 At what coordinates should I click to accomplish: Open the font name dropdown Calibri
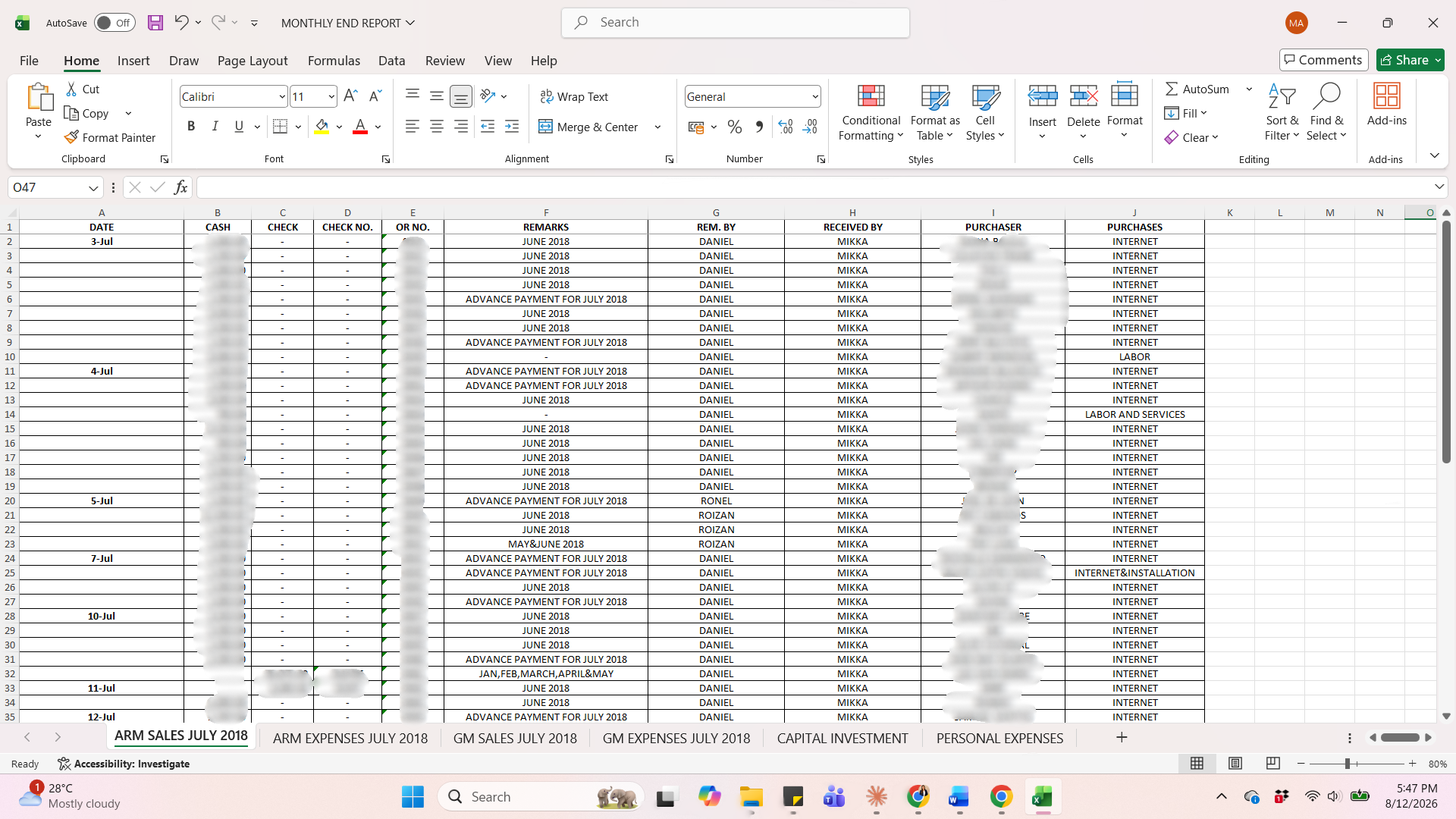tap(282, 96)
